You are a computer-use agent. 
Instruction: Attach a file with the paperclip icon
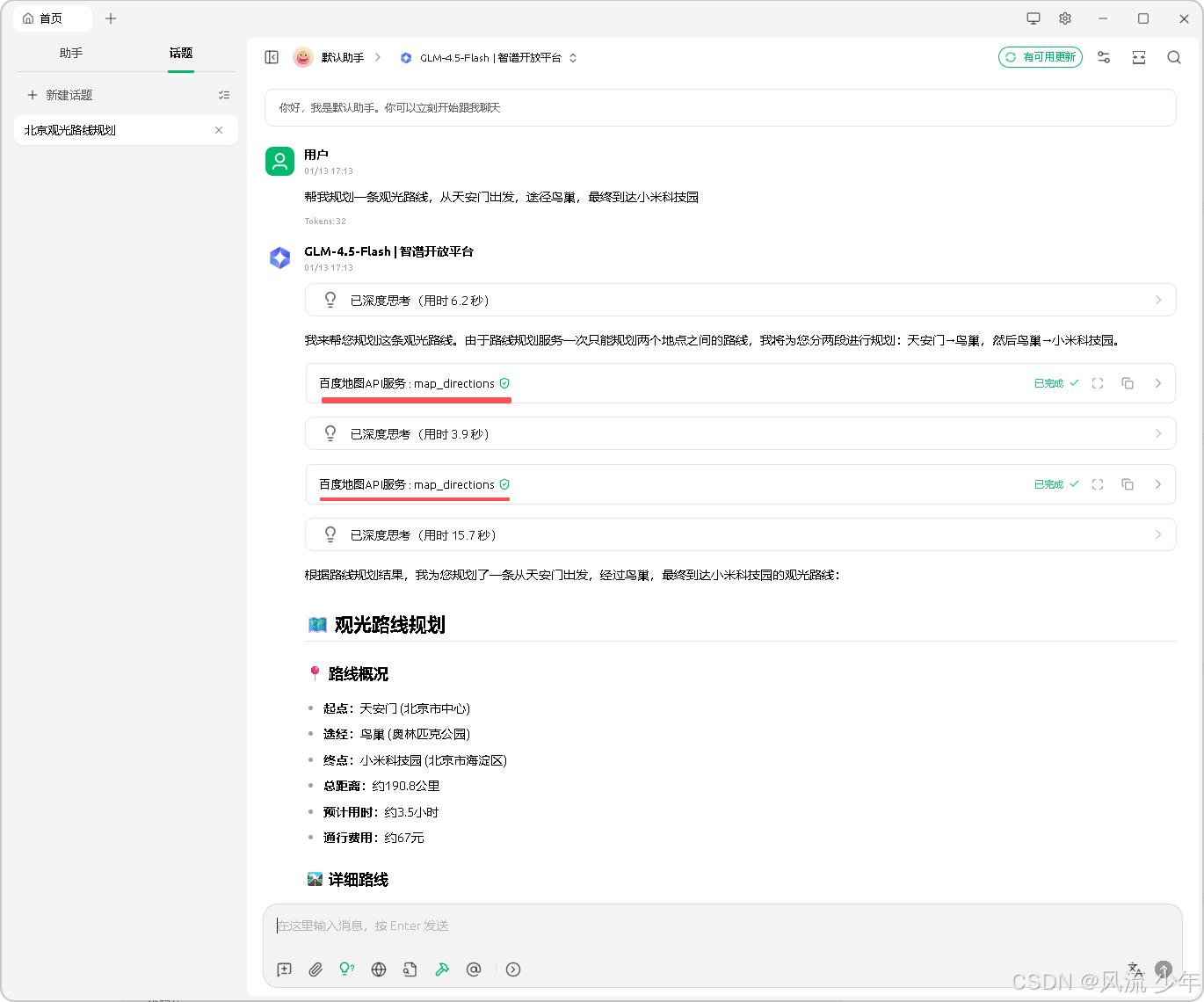316,969
